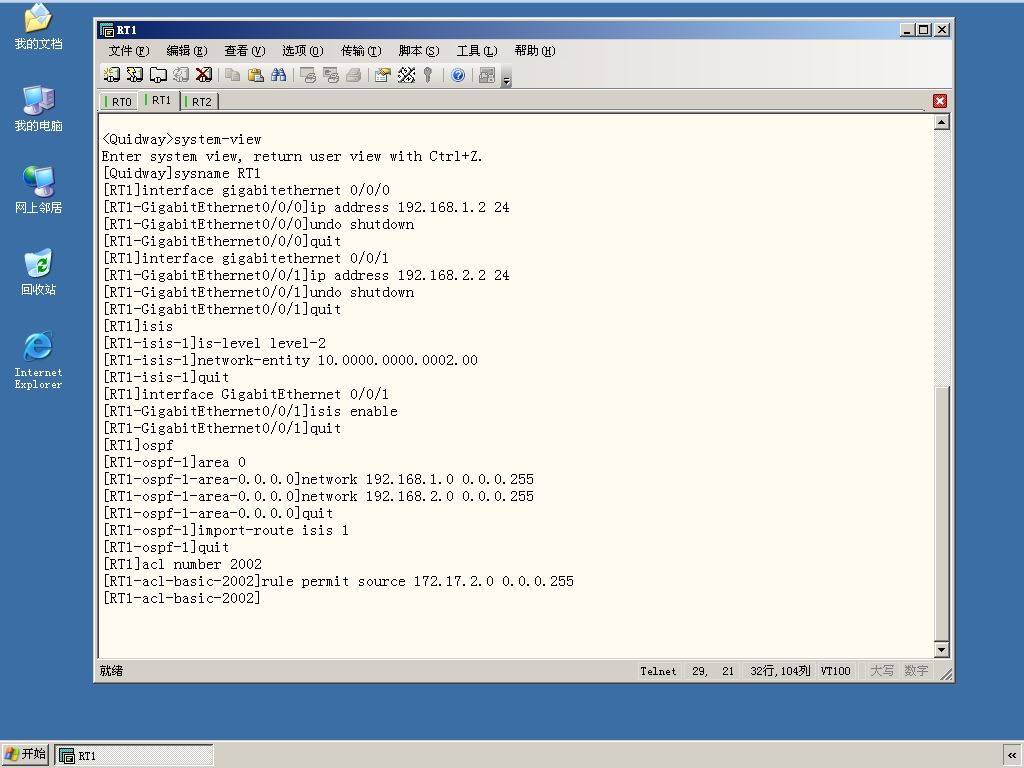
Task: Click the terminal scrollbar up arrow
Action: 941,122
